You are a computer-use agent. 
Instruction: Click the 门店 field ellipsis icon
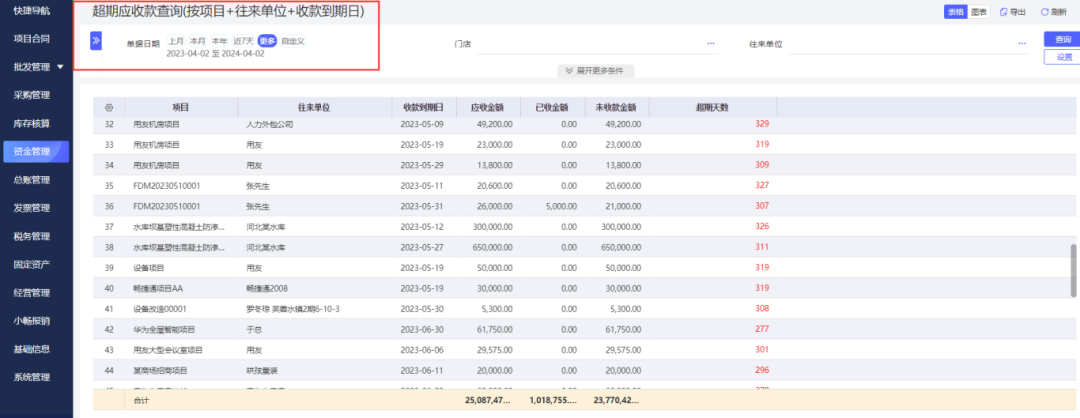[710, 43]
